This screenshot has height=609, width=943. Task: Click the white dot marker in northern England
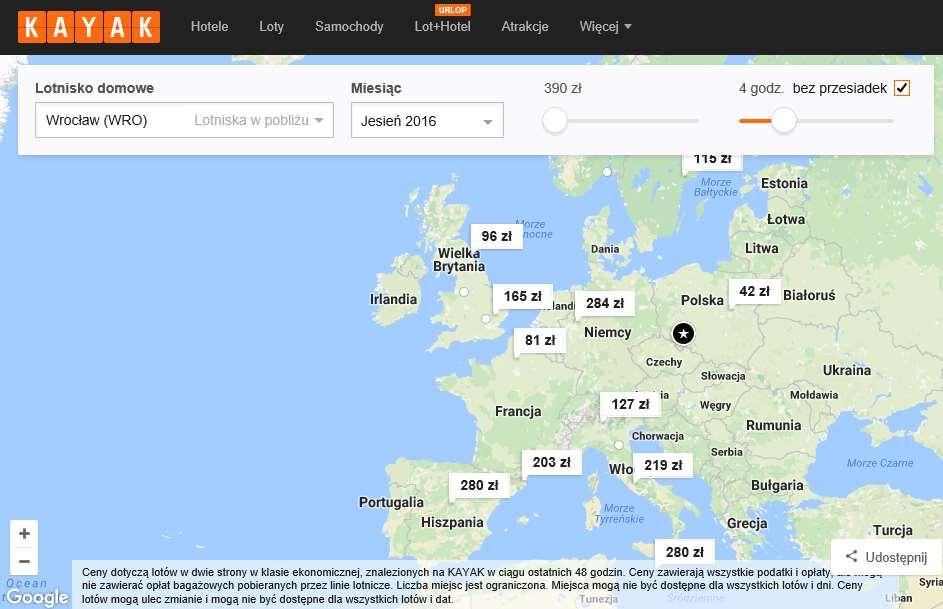click(464, 292)
